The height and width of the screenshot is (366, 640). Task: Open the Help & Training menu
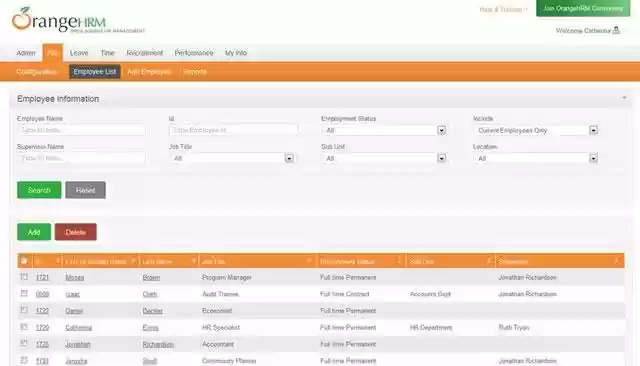coord(503,9)
